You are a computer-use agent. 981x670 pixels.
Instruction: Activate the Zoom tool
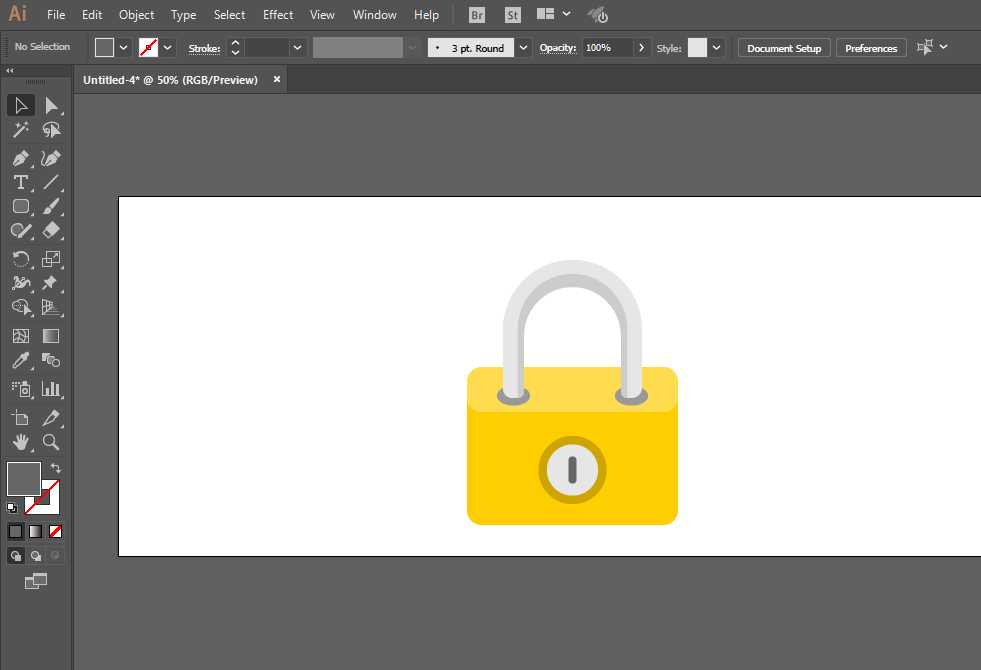coord(51,441)
